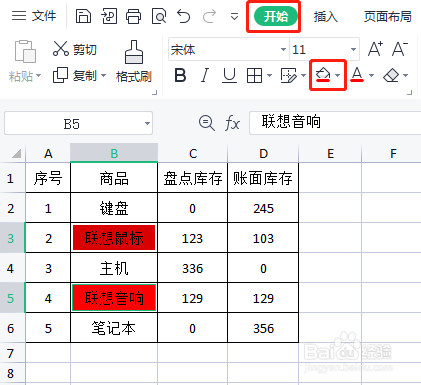Select column B header
Image resolution: width=421 pixels, height=385 pixels.
[114, 153]
